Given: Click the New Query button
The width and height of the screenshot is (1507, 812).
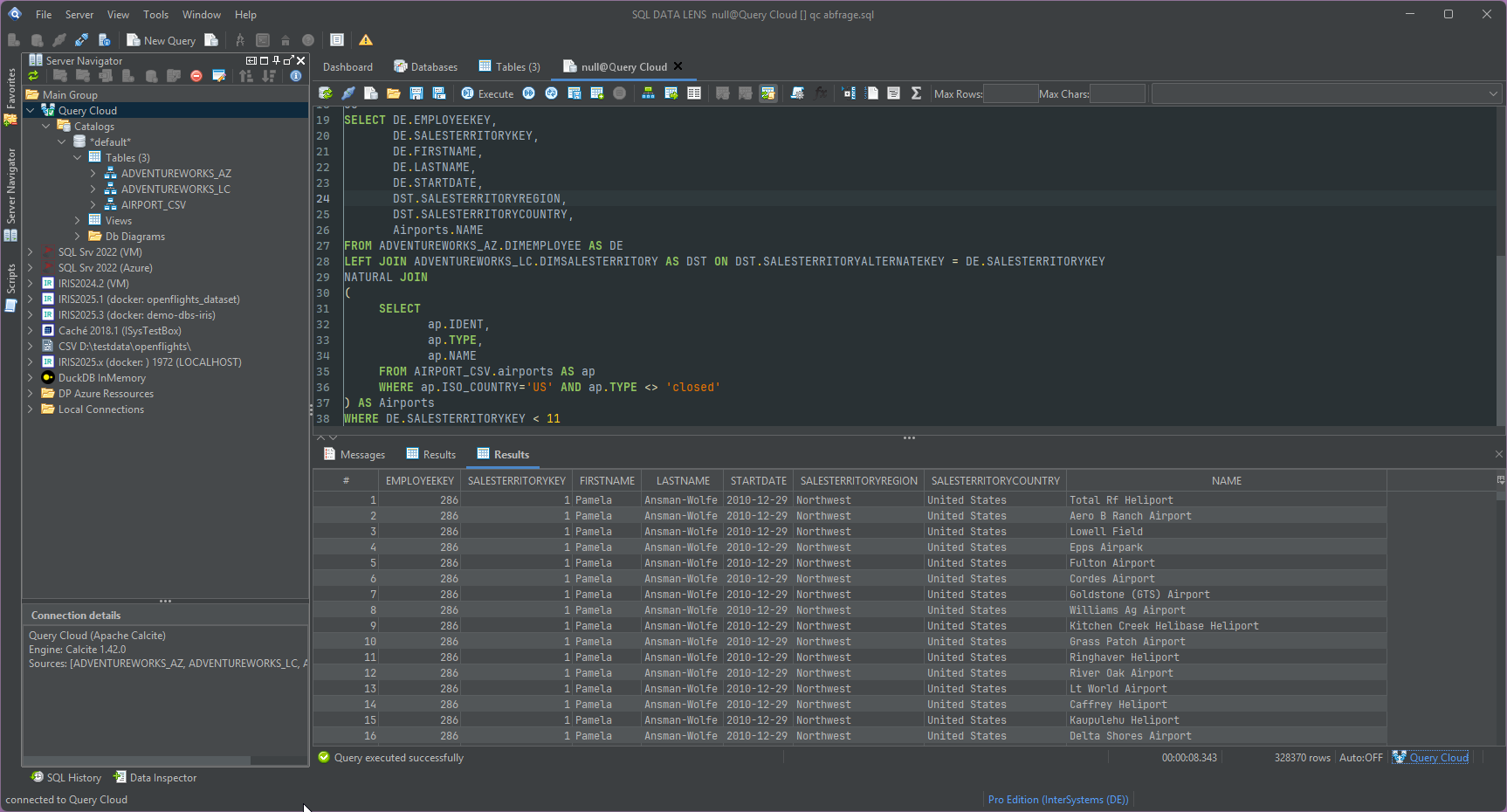Looking at the screenshot, I should point(162,40).
